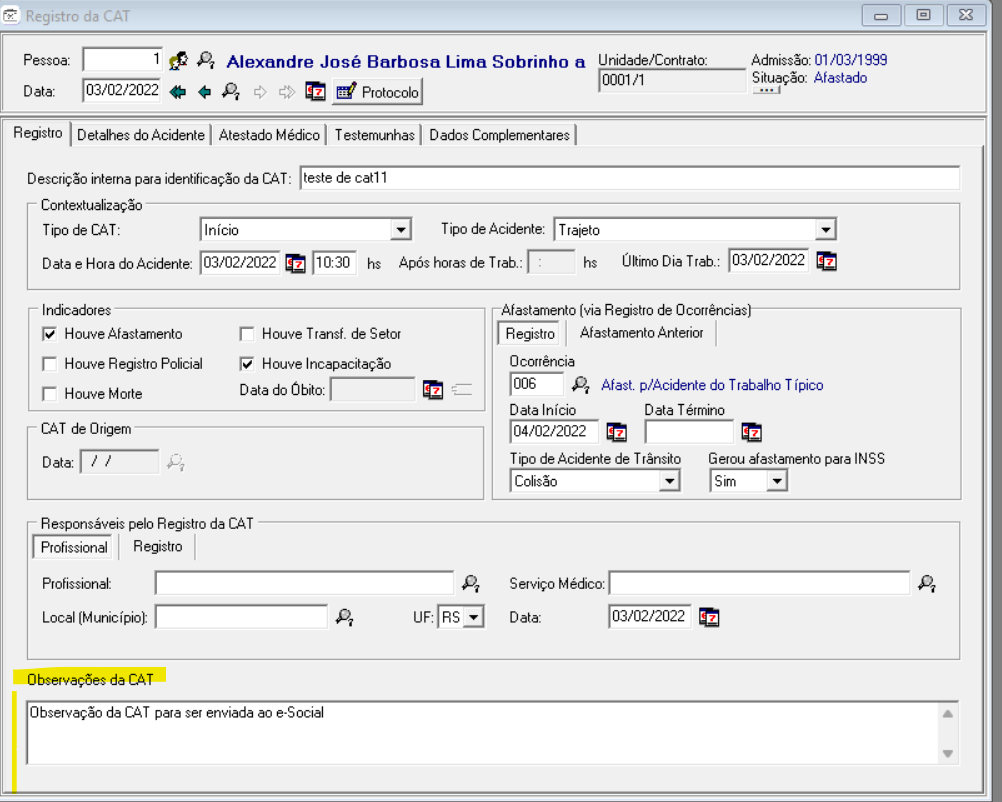Click the magnifier beside Ocorrência code 006

(581, 384)
